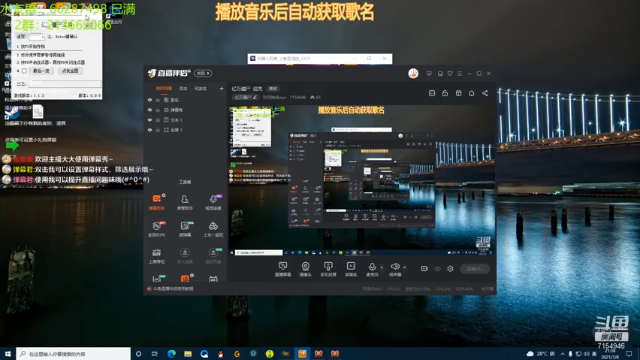Open the Windows Start button

pos(8,353)
